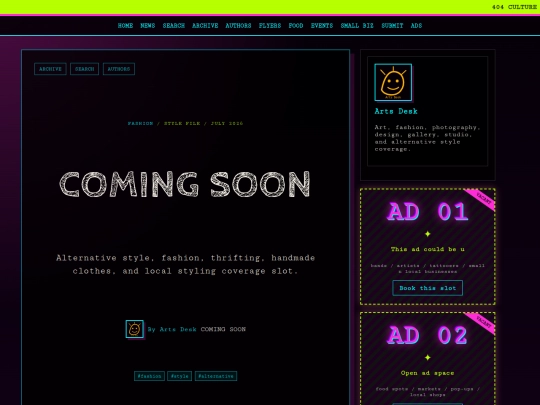Select the #style tag

[180, 376]
